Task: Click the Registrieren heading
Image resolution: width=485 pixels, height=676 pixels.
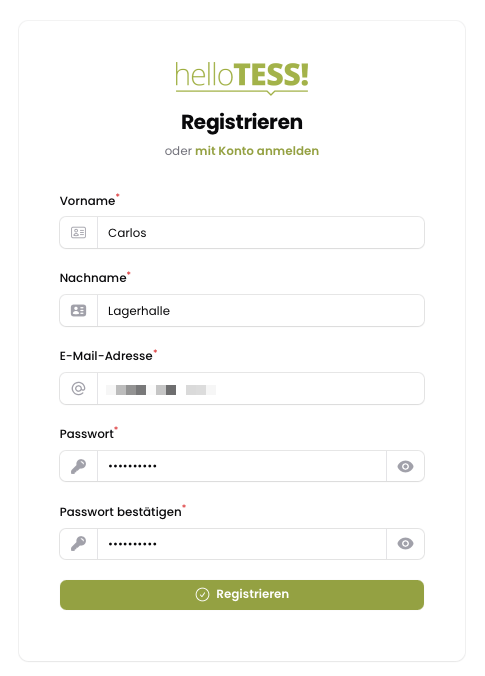Action: click(x=242, y=122)
